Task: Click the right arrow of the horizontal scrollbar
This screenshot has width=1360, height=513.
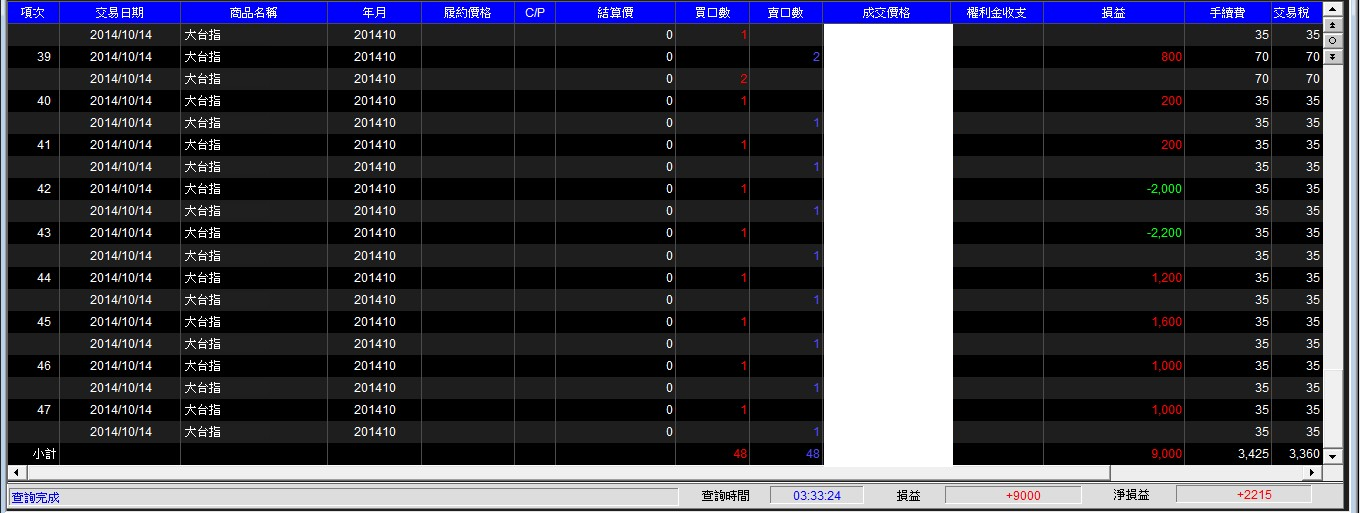Action: (x=1314, y=471)
